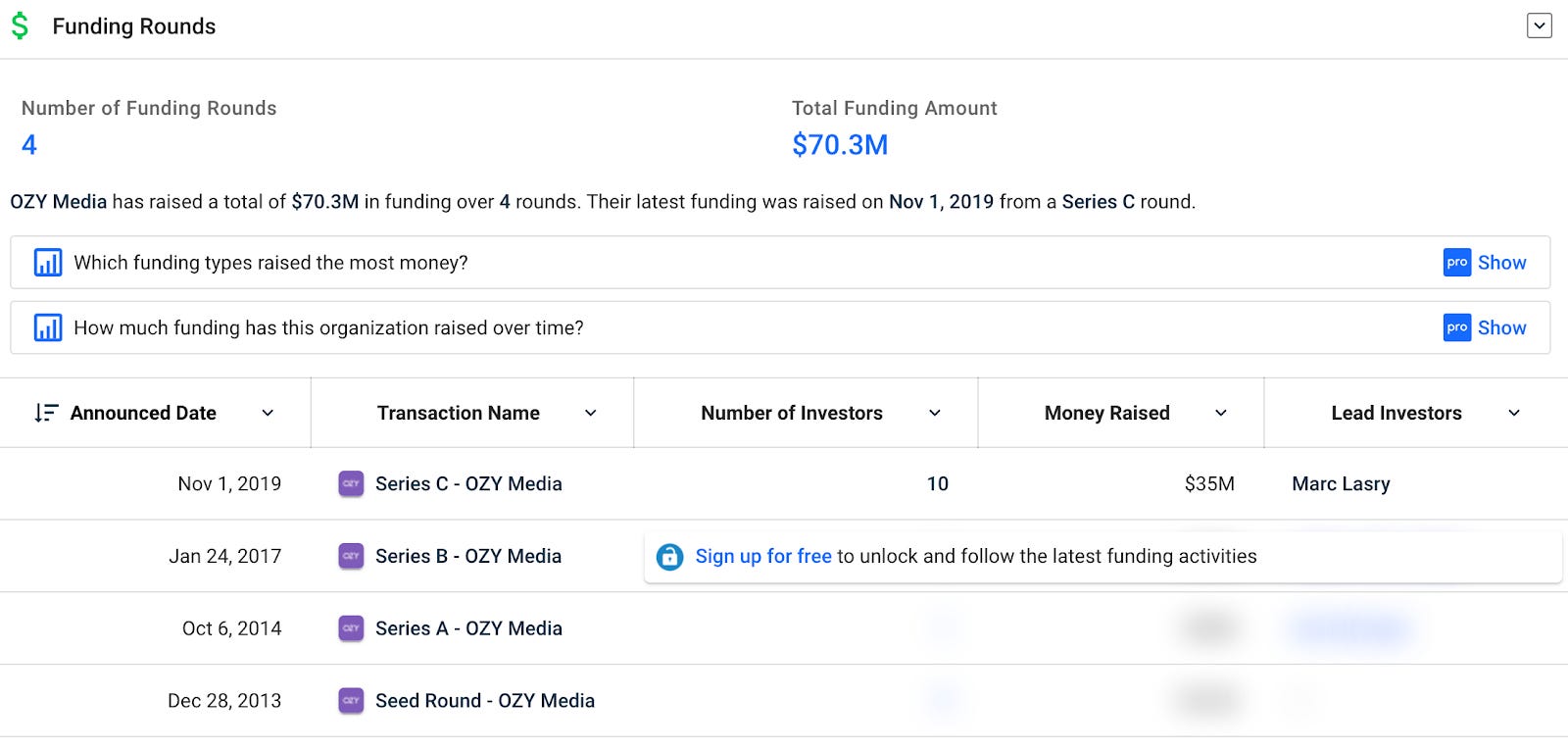The height and width of the screenshot is (750, 1568).
Task: Click the 10 investors count for Series C
Action: click(938, 483)
